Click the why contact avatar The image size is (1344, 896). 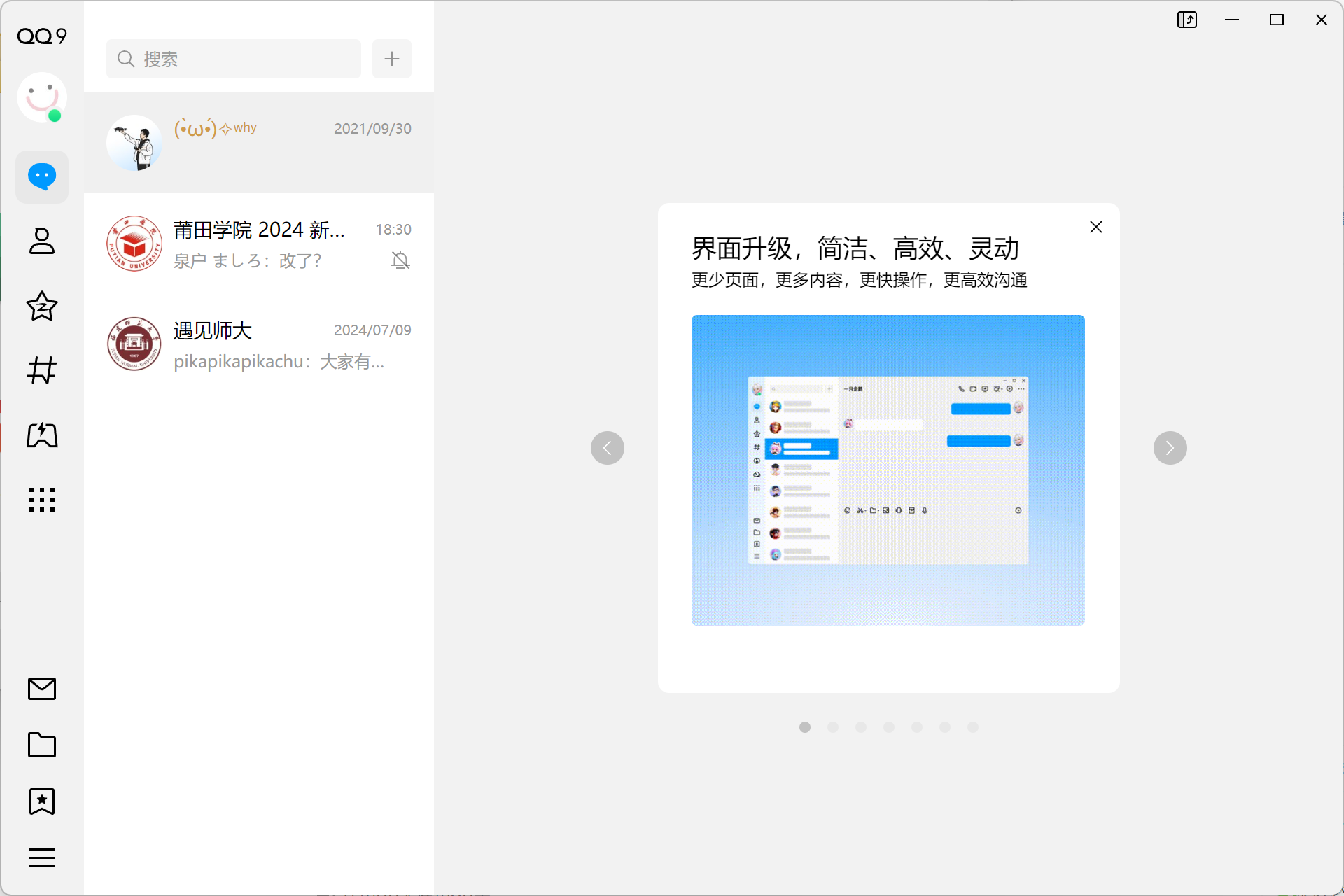[134, 143]
